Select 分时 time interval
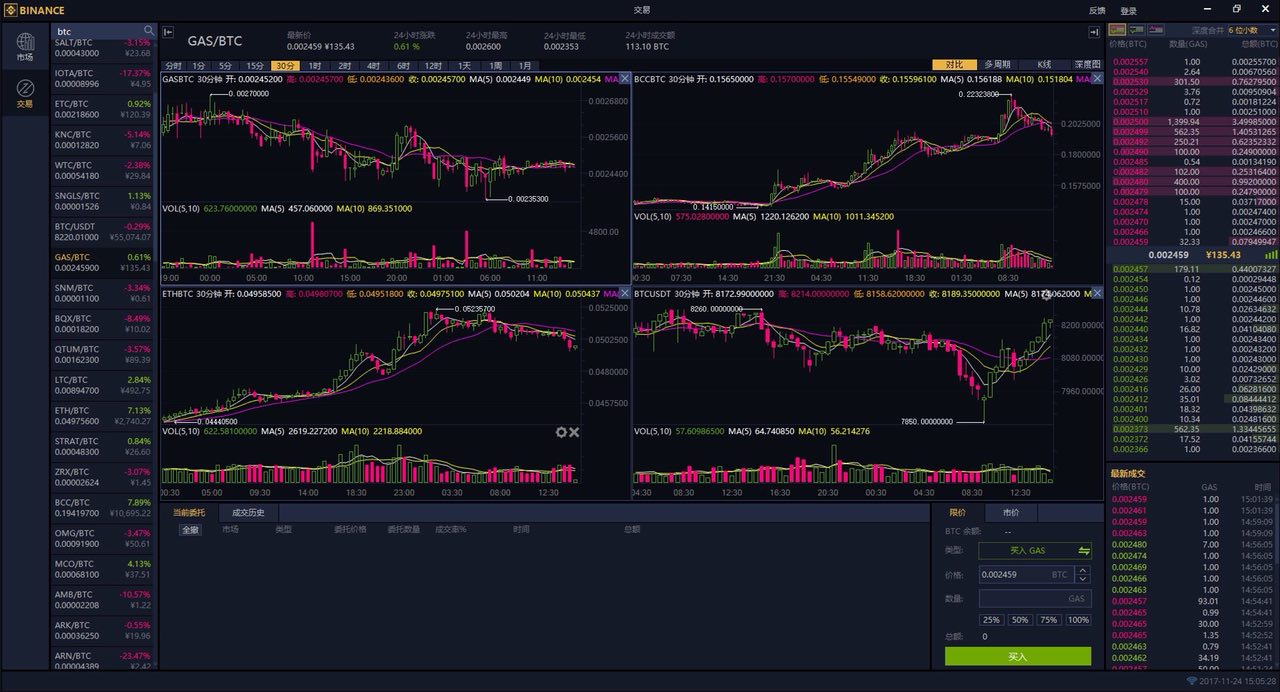The height and width of the screenshot is (692, 1280). click(x=174, y=65)
